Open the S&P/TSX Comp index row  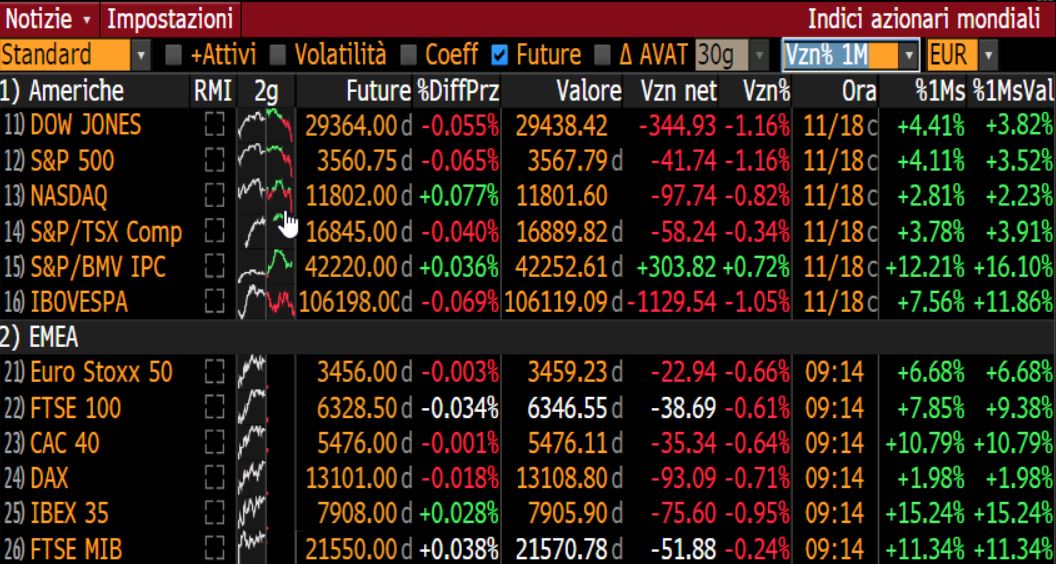click(528, 232)
